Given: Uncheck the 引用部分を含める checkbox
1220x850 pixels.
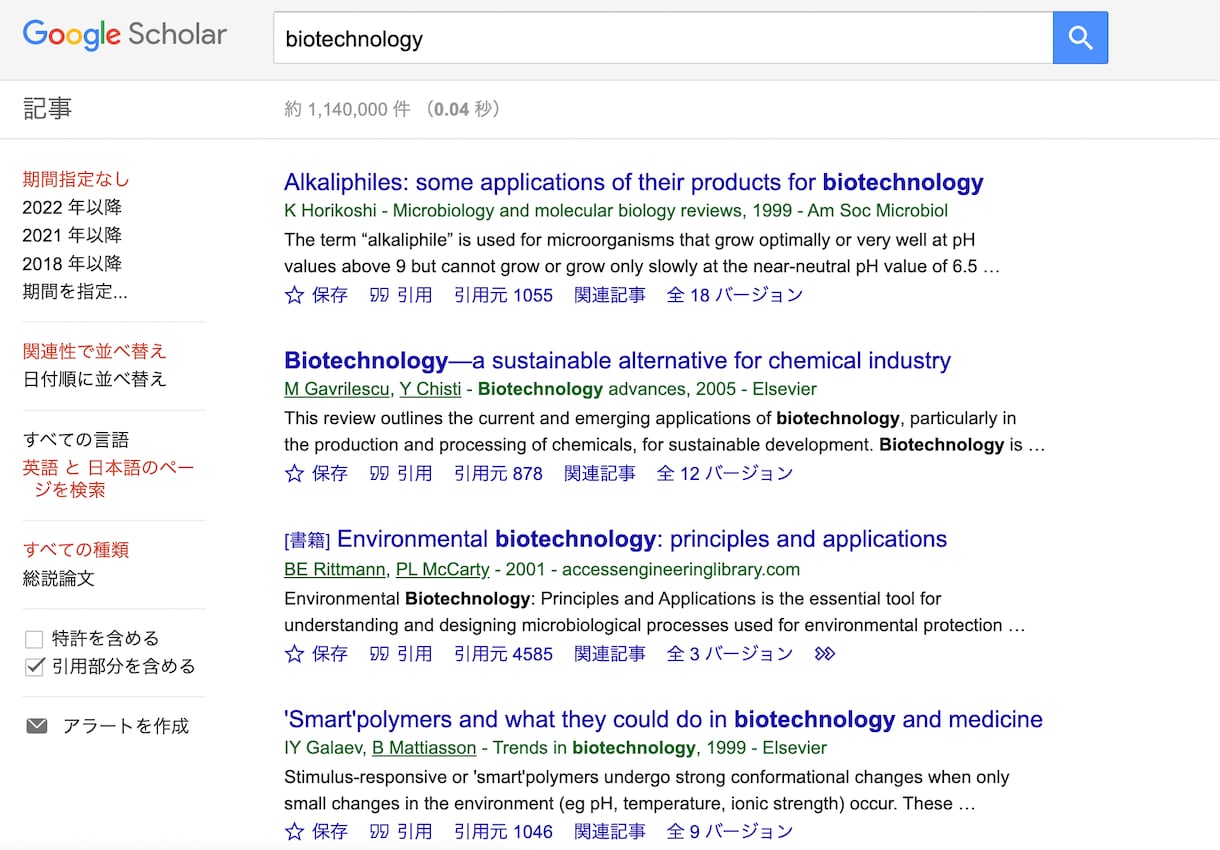Looking at the screenshot, I should (34, 667).
